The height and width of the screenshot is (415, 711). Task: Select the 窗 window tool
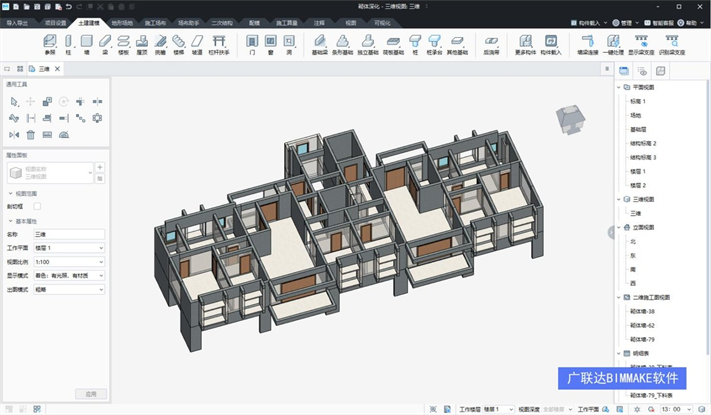[271, 45]
